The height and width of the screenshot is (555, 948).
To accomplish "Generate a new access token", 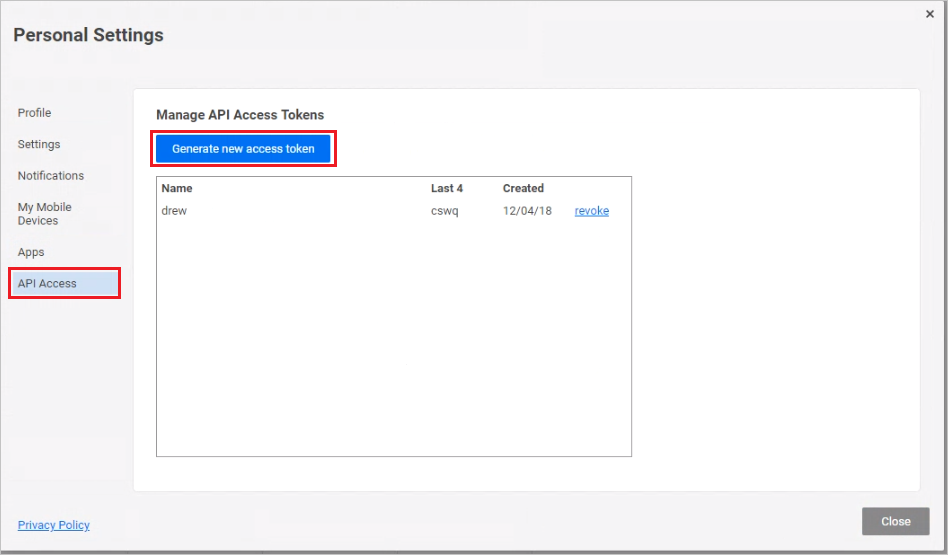I will pos(243,149).
